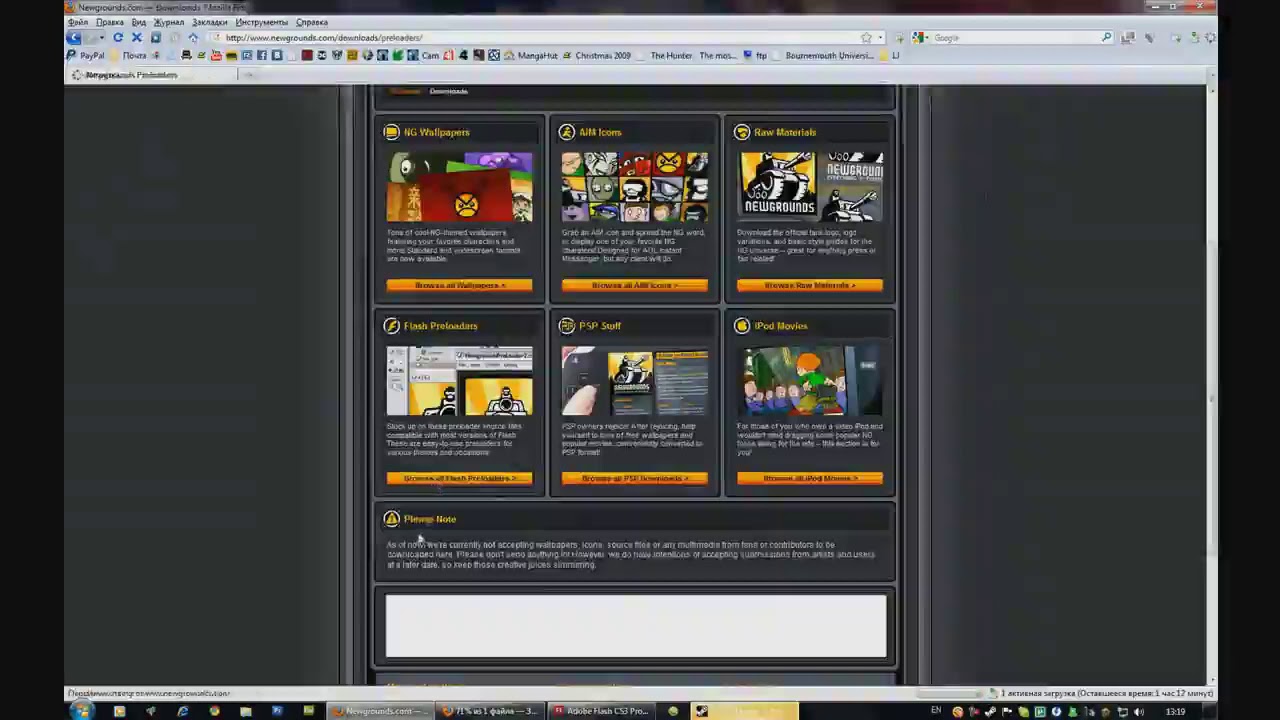1280x720 pixels.
Task: Open the ftp bookmark
Action: [755, 55]
